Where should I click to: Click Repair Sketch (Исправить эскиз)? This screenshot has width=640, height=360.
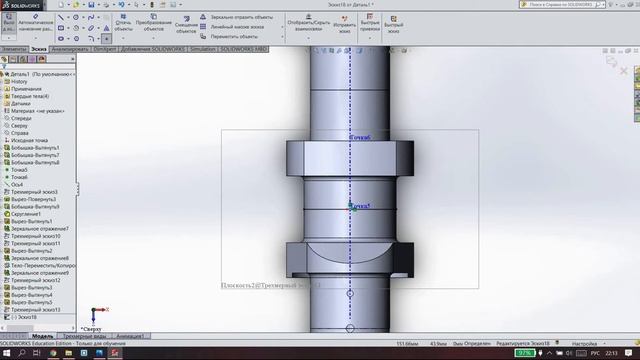[x=344, y=24]
